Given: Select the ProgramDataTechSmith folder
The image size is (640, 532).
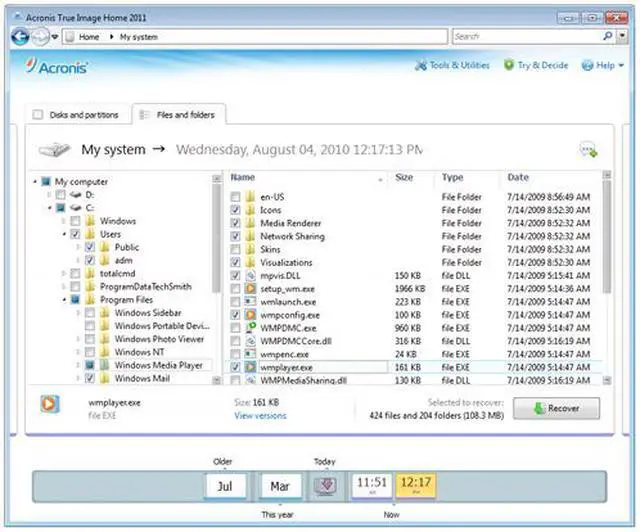Looking at the screenshot, I should pos(146,287).
